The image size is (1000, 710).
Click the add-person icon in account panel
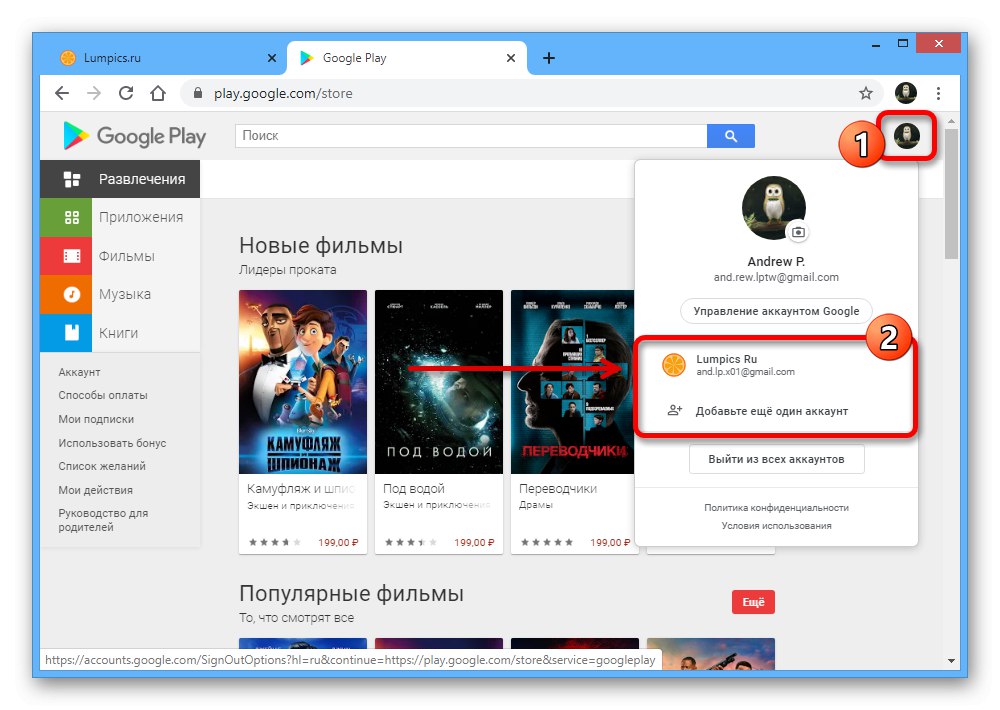click(674, 410)
